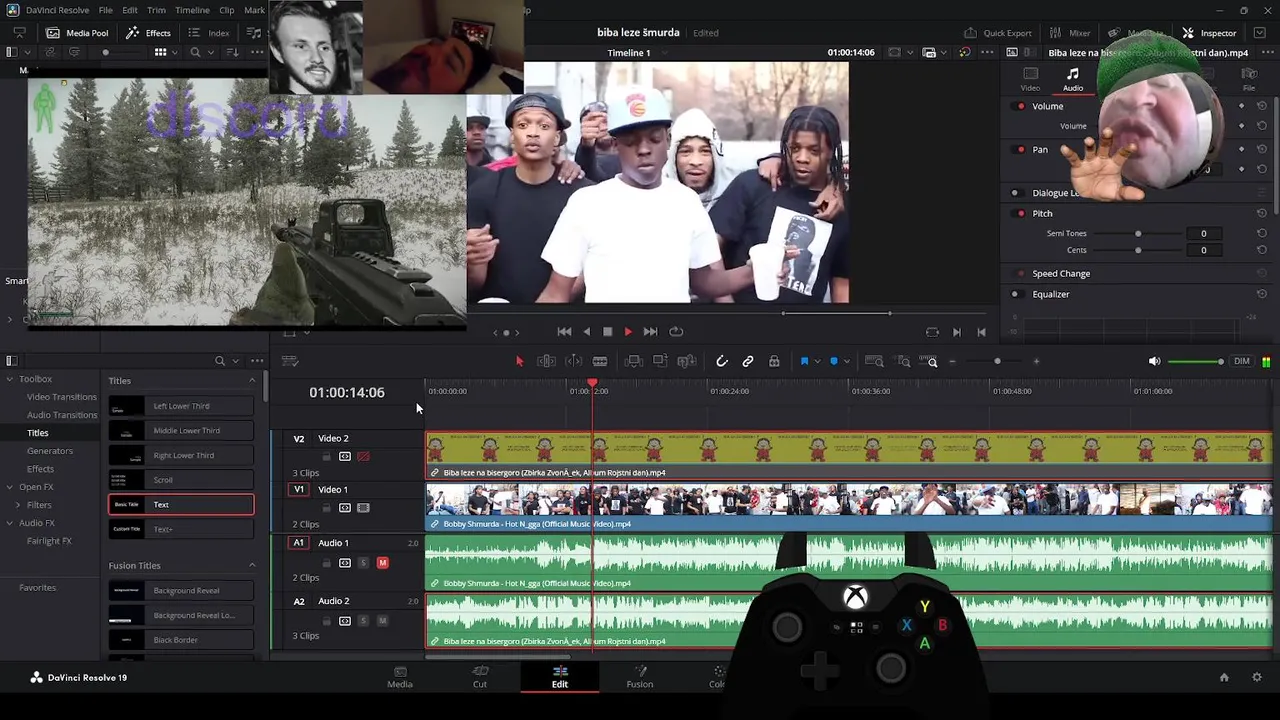Image resolution: width=1280 pixels, height=720 pixels.
Task: Unmute Audio 1 via red M
Action: [382, 563]
